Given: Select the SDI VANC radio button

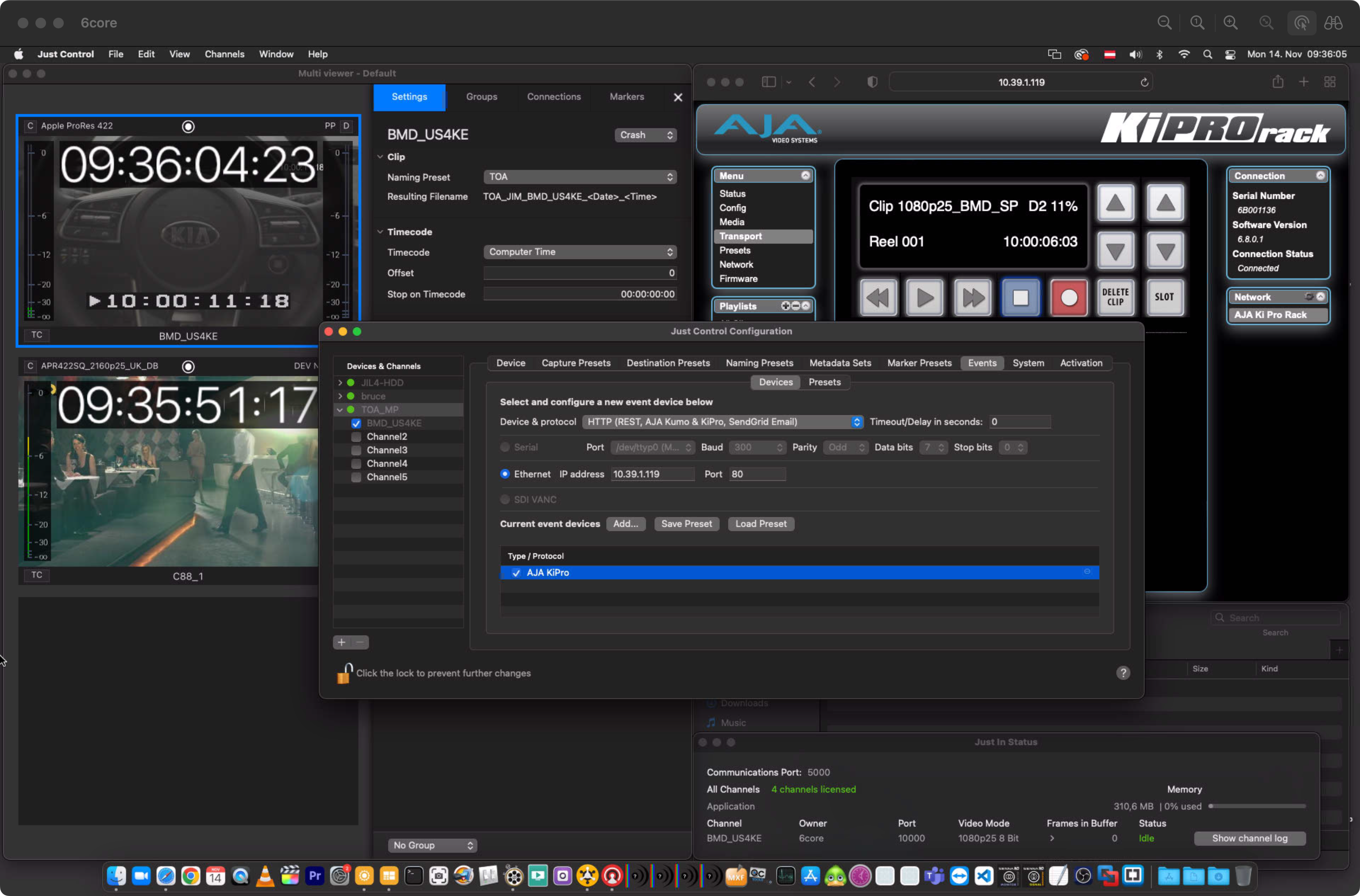Looking at the screenshot, I should [505, 499].
